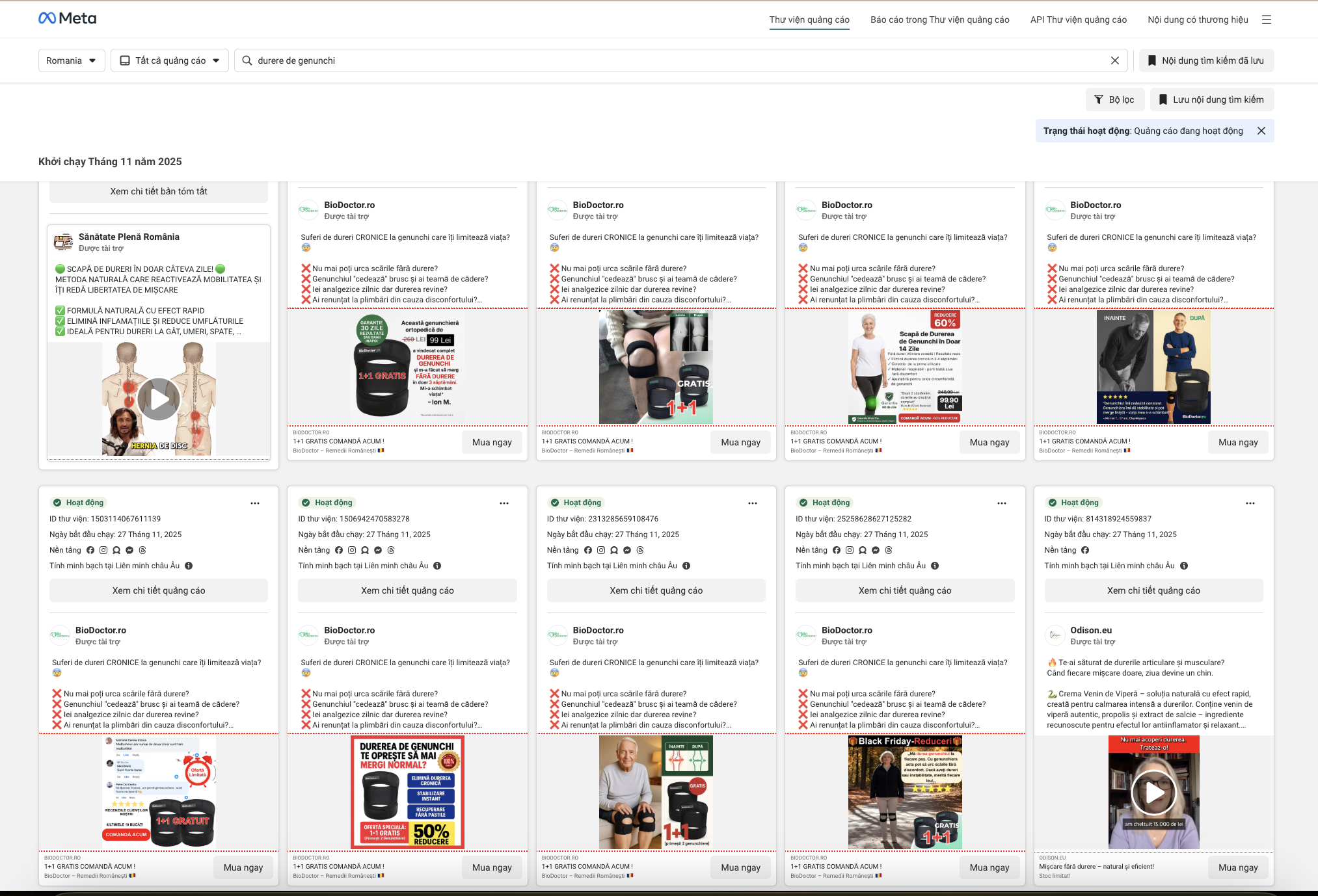This screenshot has height=896, width=1318.
Task: Play the Odison.eu video ad
Action: [x=1153, y=792]
